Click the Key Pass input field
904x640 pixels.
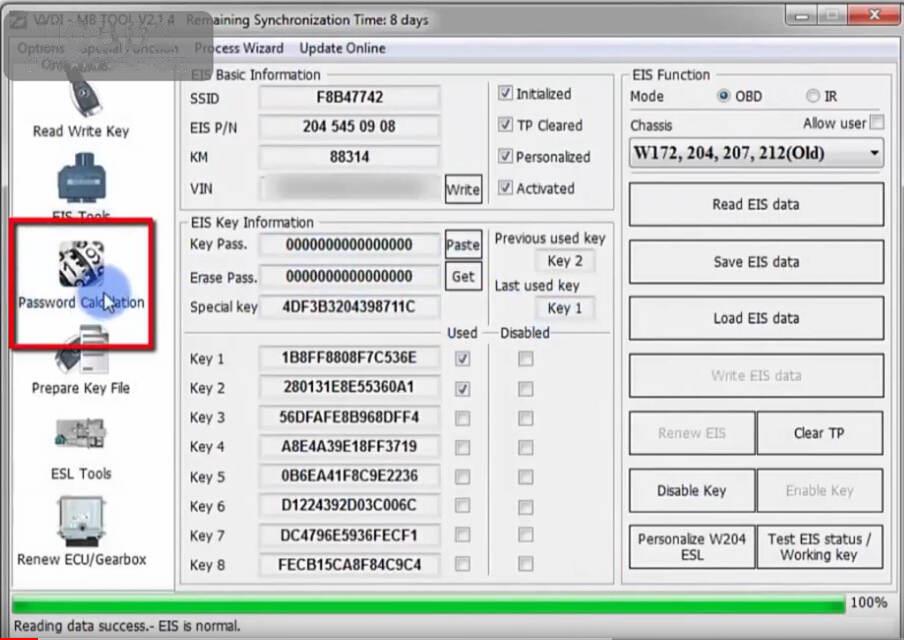tap(349, 244)
